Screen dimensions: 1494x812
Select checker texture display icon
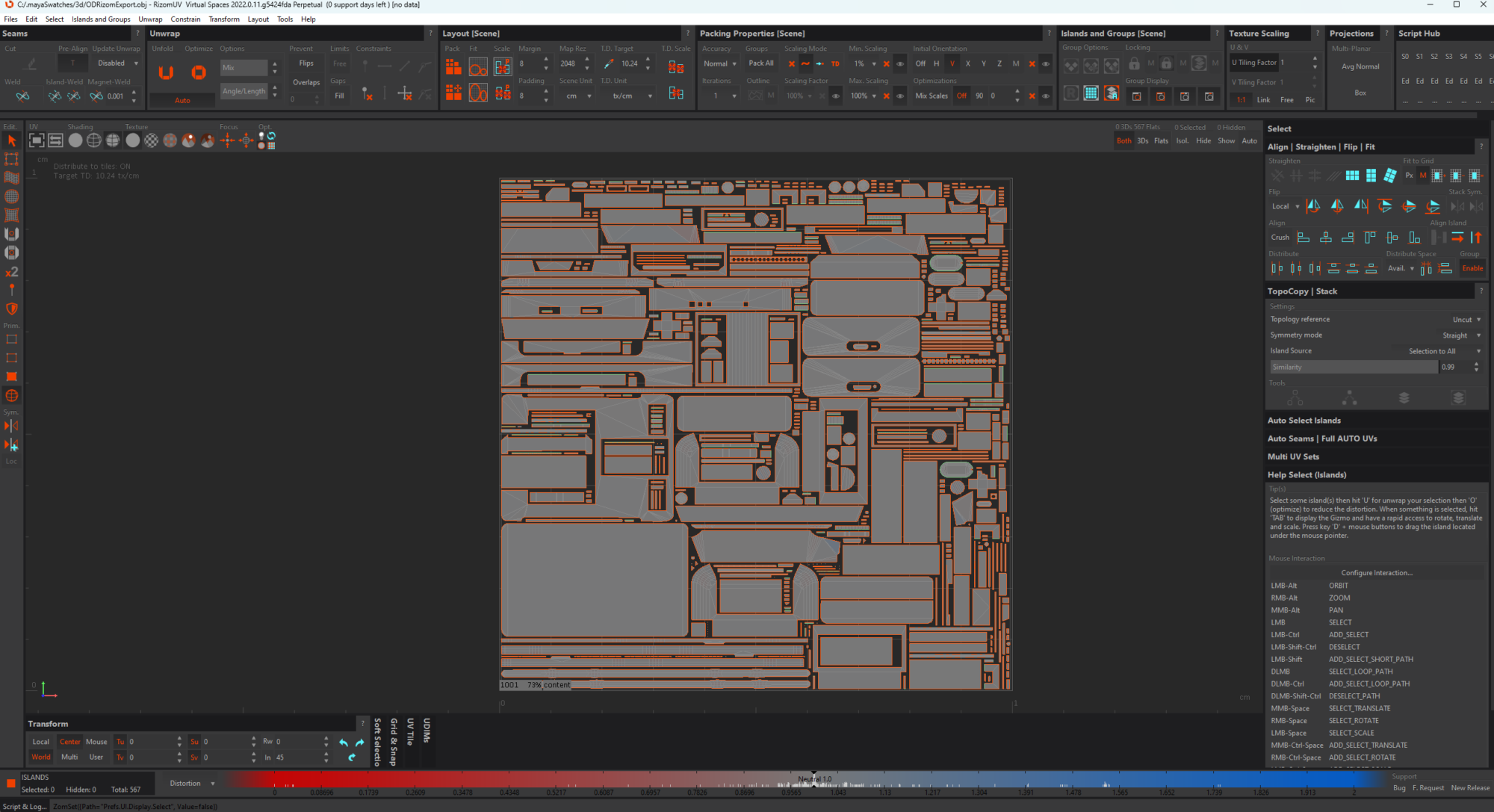pyautogui.click(x=152, y=140)
